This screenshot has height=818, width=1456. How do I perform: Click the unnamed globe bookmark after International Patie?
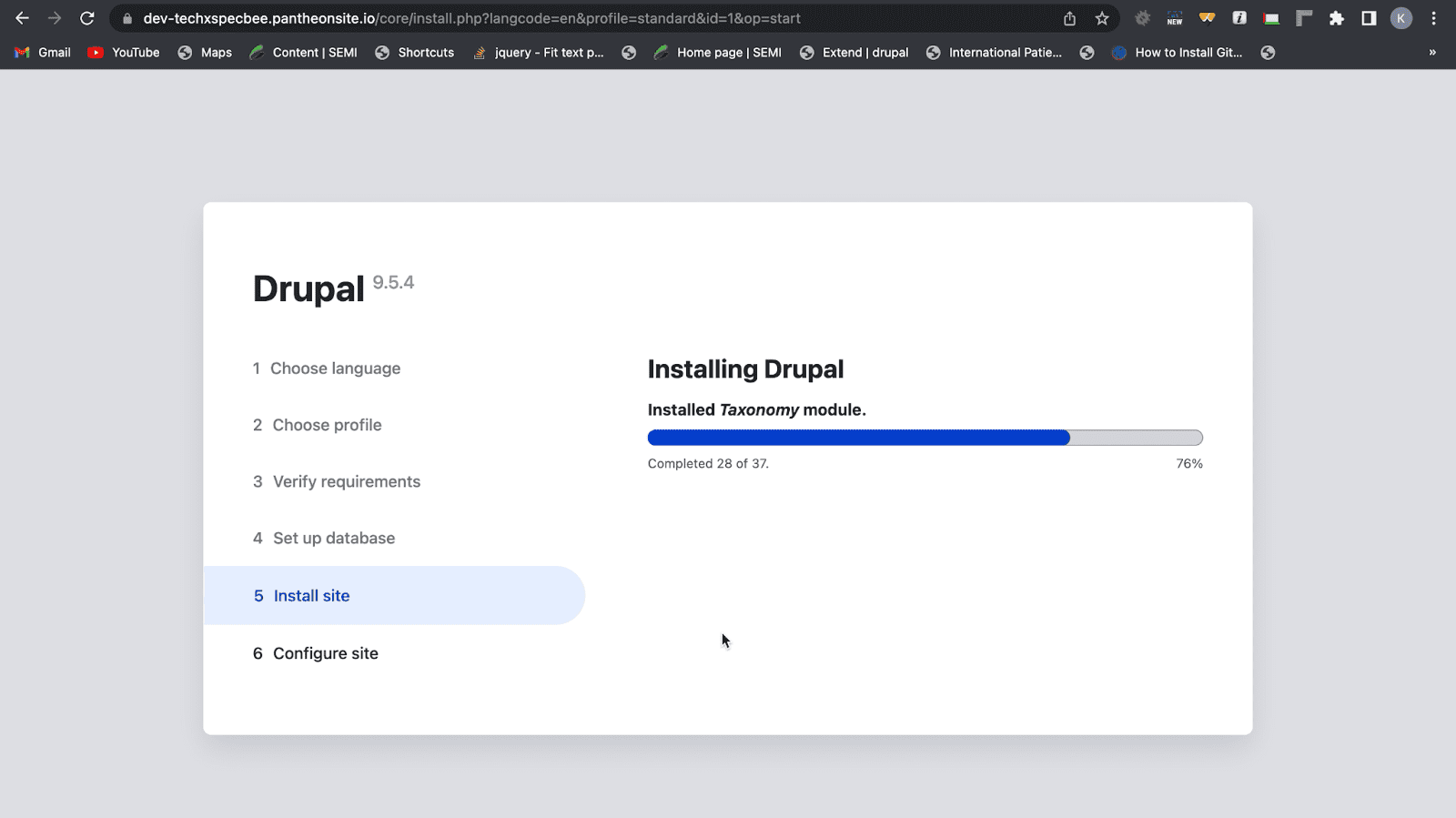1087,53
